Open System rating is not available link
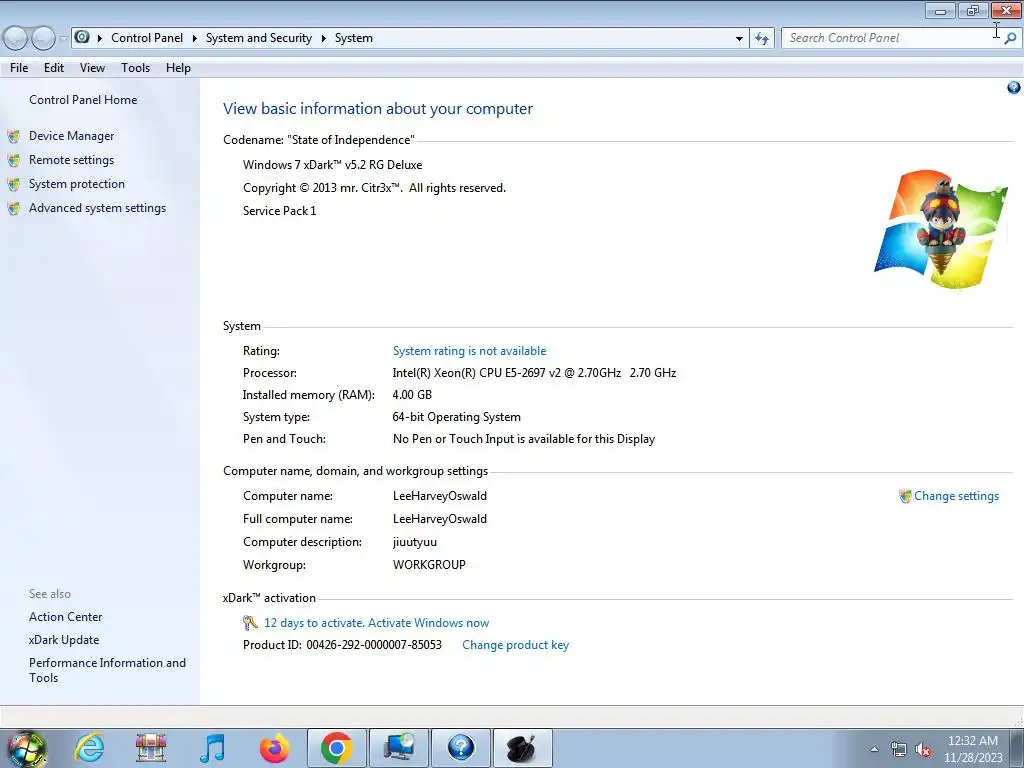1024x768 pixels. coord(469,351)
